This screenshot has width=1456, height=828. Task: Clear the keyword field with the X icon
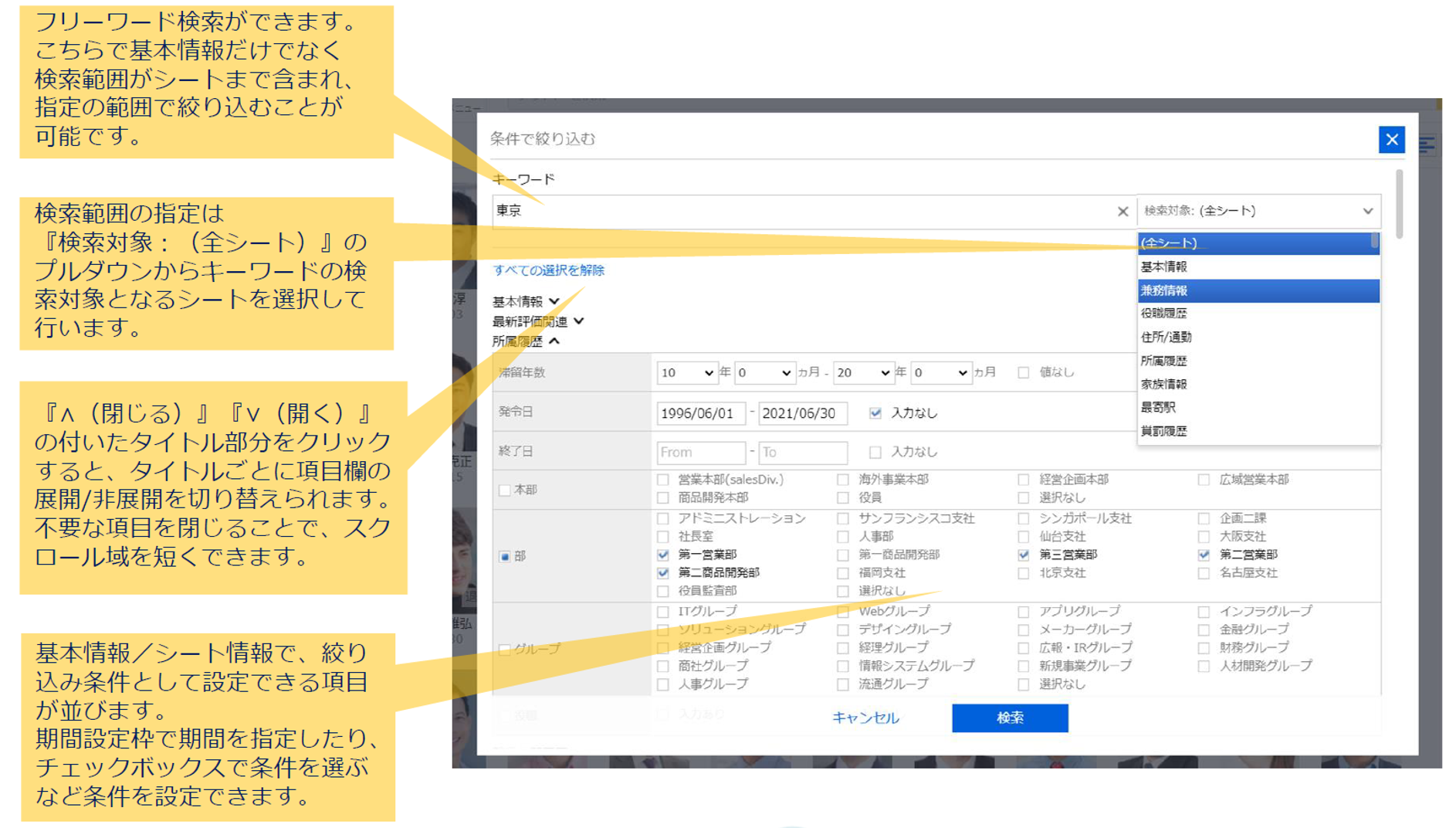(x=1122, y=211)
